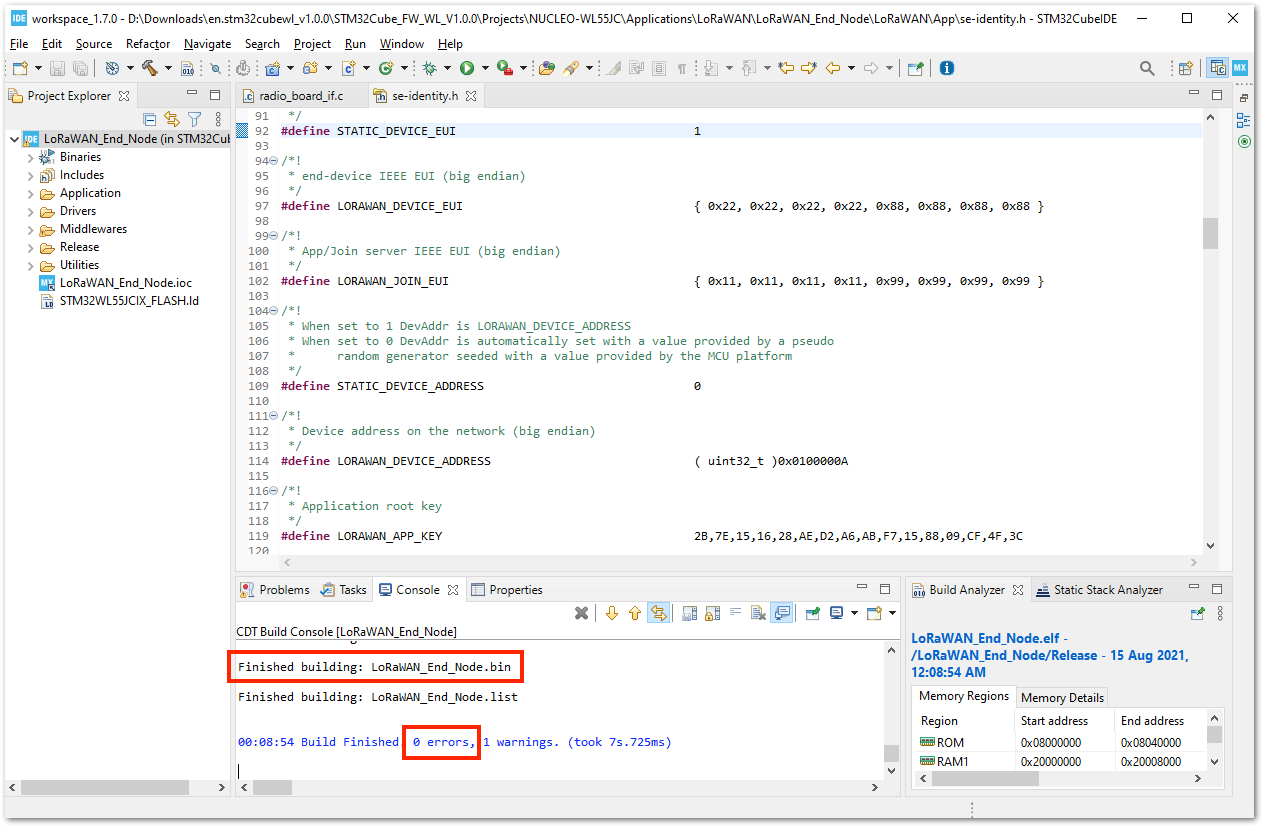Click the Project Explorer filter funnel icon
Screen dimensions: 1263x827
tap(195, 119)
